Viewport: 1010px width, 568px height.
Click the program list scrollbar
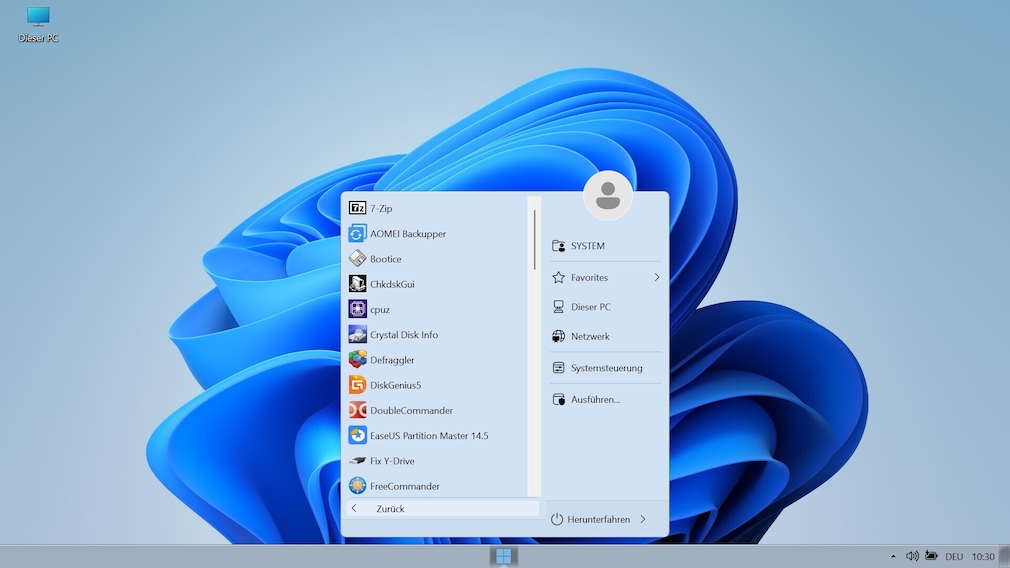click(x=534, y=240)
